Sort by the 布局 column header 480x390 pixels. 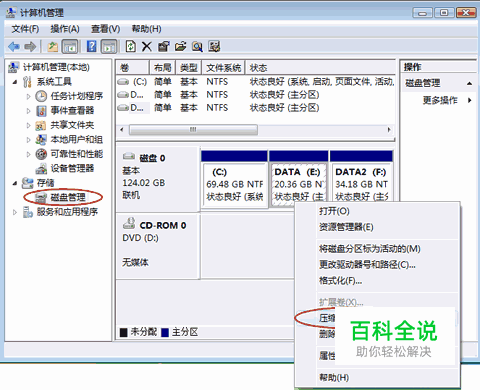pos(163,68)
